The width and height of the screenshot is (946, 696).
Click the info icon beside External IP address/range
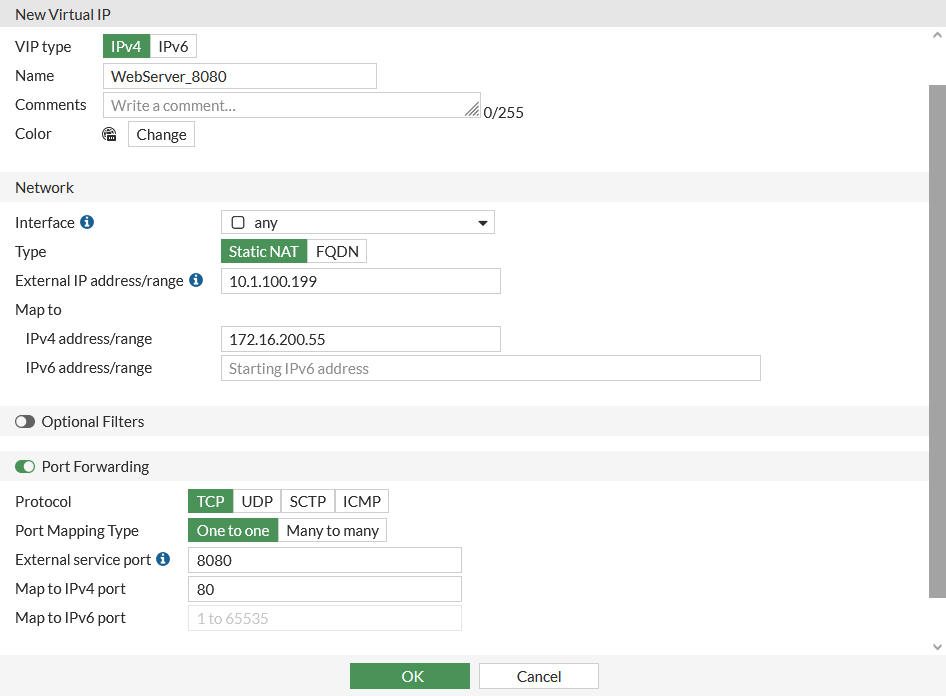[x=196, y=281]
